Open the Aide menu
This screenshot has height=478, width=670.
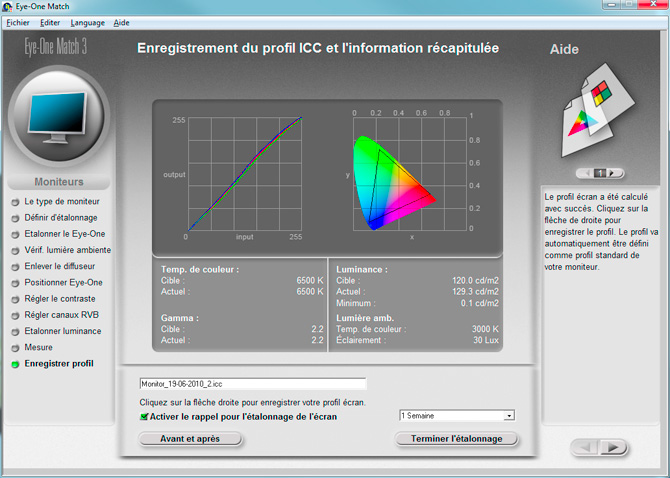point(121,23)
